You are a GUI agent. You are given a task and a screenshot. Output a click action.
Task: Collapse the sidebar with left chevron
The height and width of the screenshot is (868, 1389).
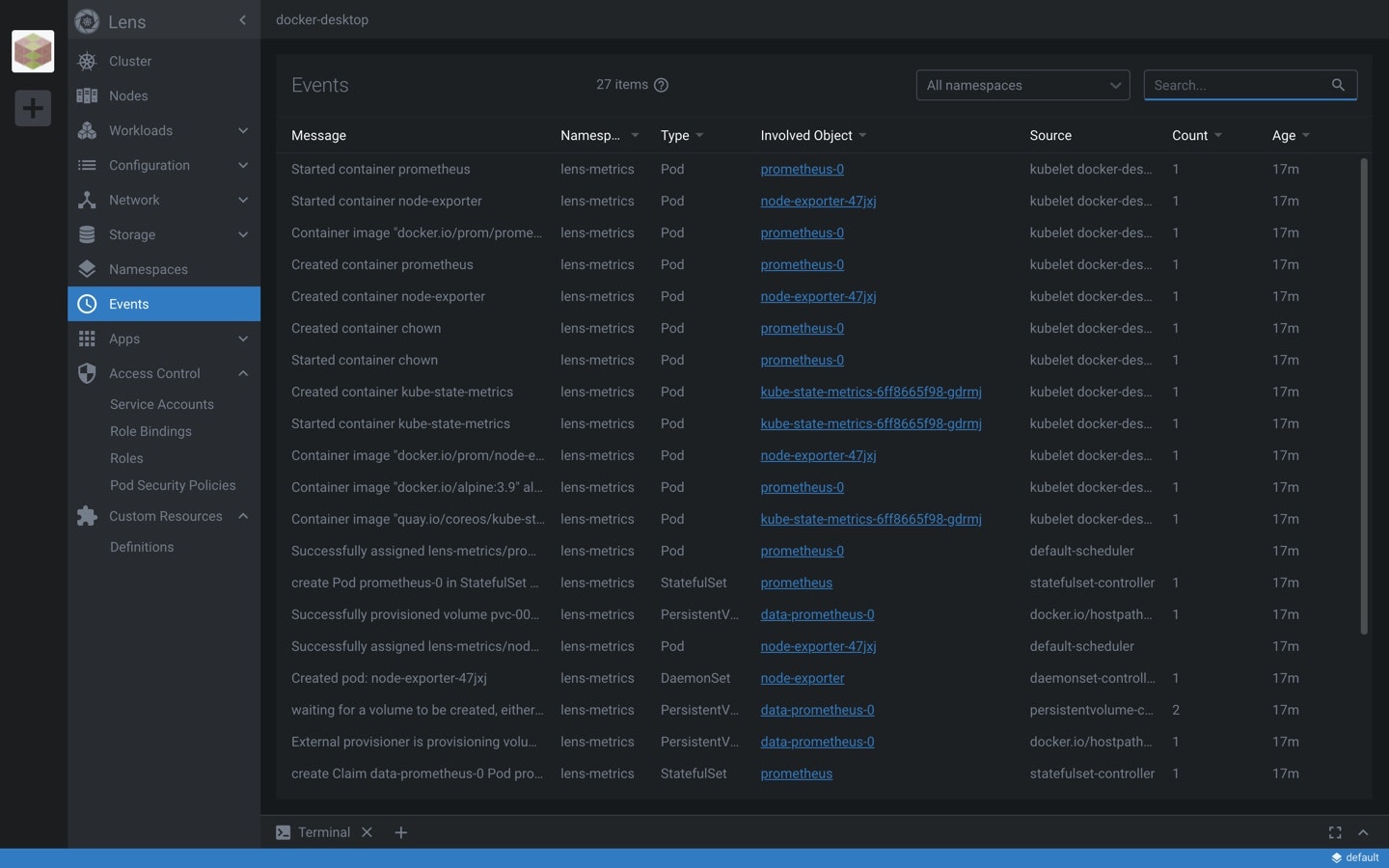[242, 20]
